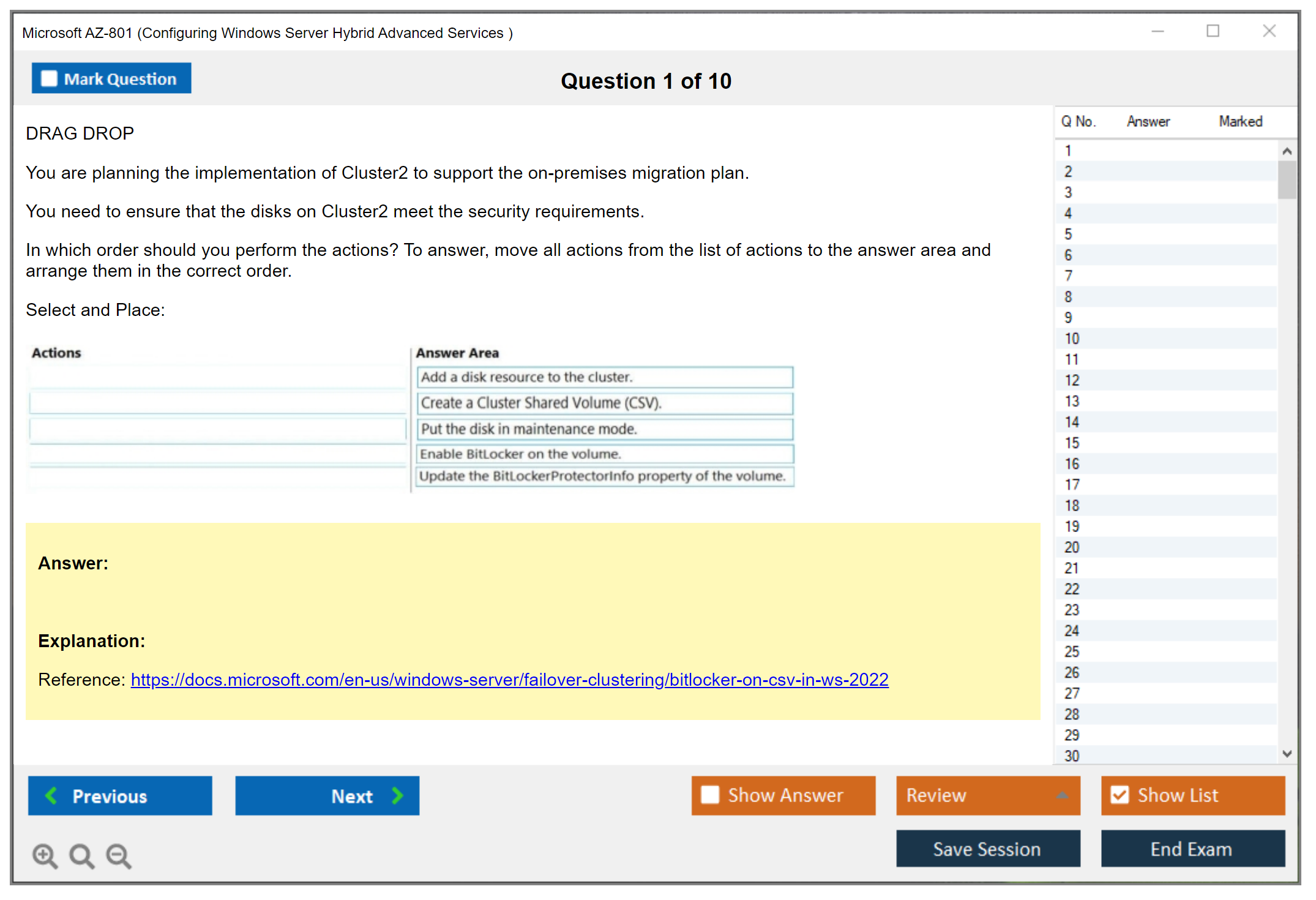Screen dimensions: 1316x900
Task: Expand the Review dropdown arrow
Action: point(1062,795)
